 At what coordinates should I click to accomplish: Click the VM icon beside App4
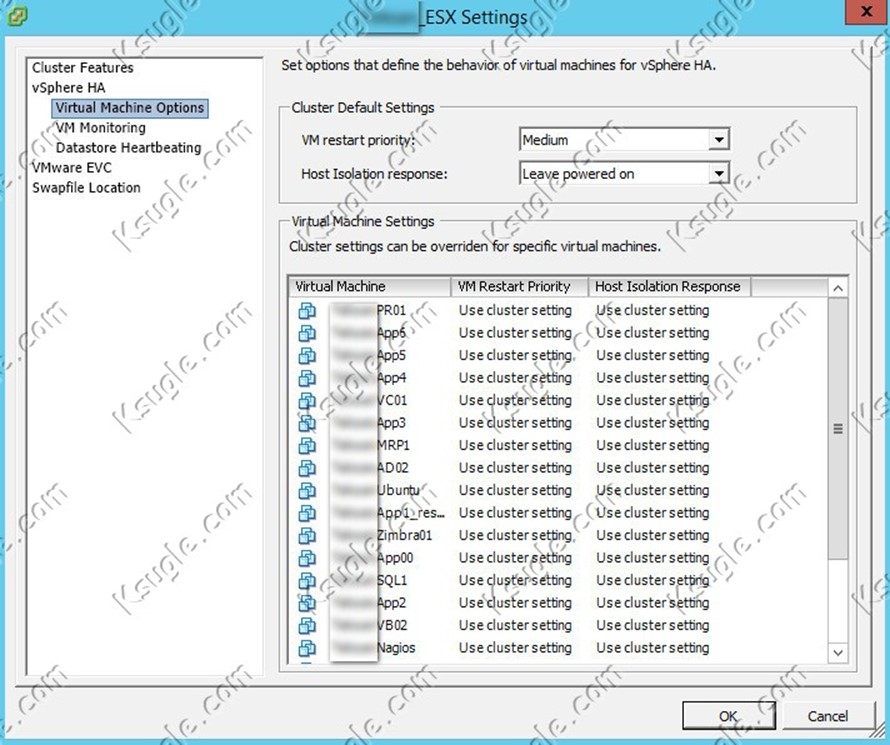[307, 378]
